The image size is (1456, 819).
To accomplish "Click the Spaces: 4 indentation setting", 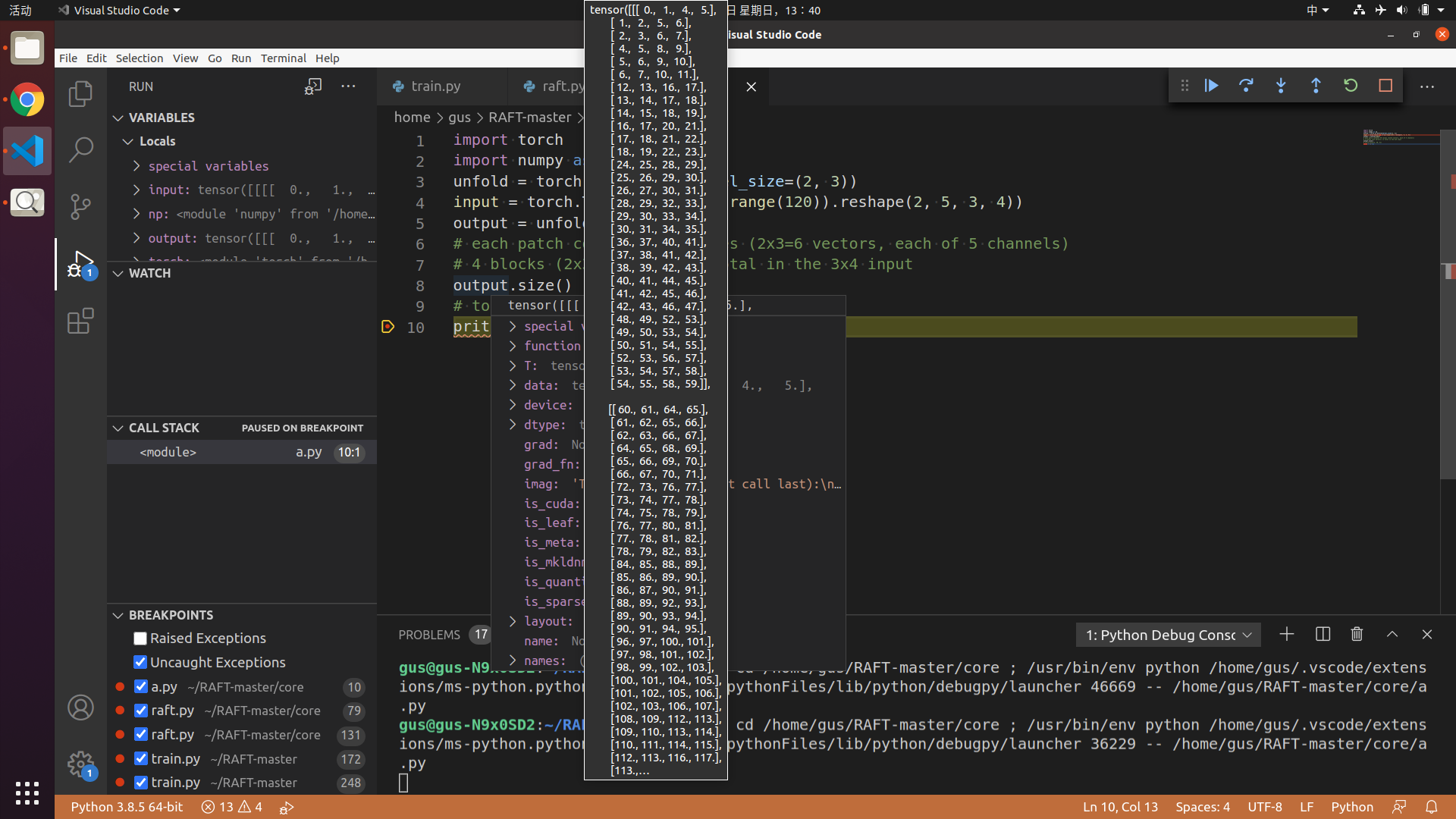I will click(x=1202, y=807).
